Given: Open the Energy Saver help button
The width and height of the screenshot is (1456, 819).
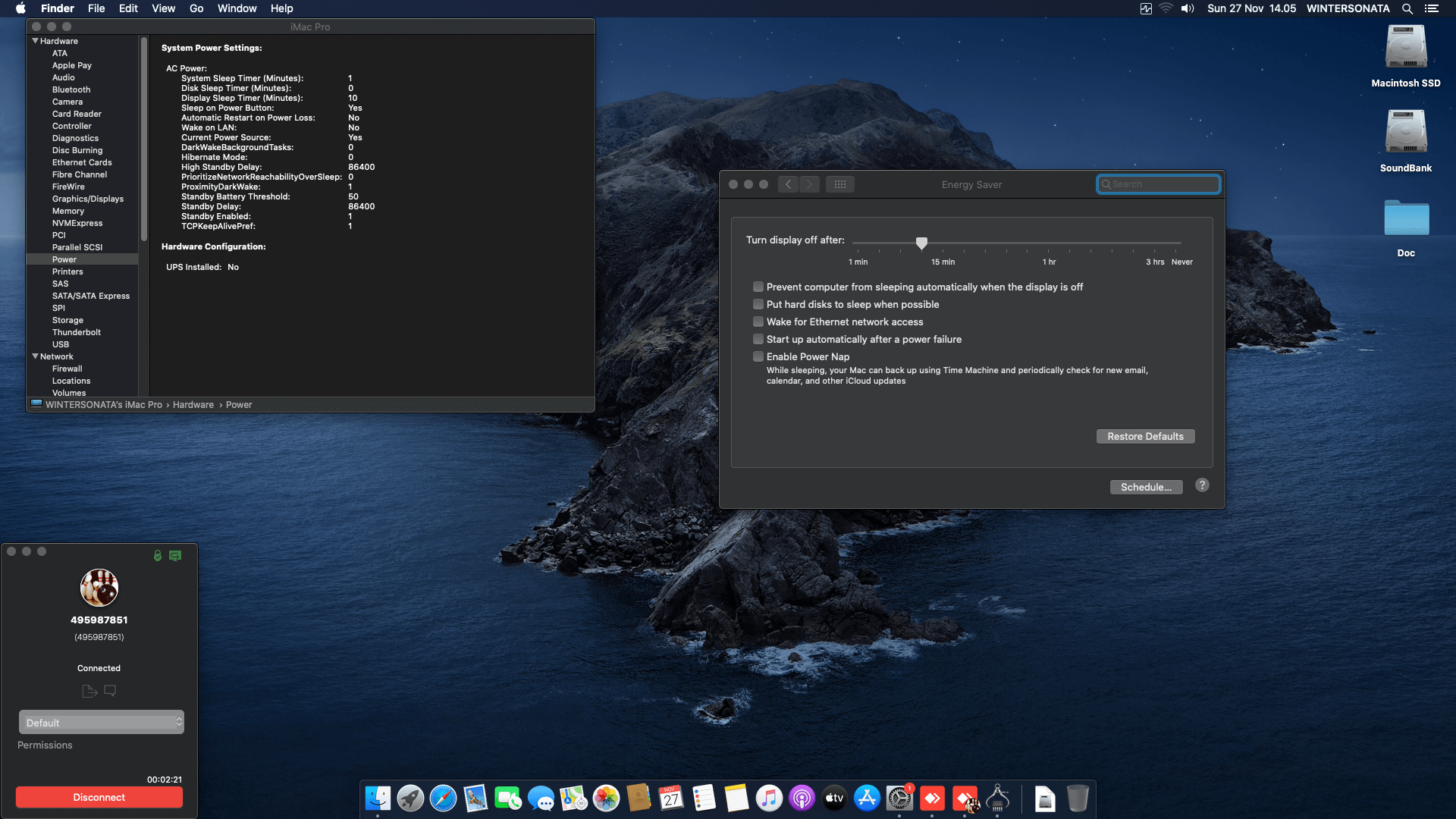Looking at the screenshot, I should coord(1202,485).
